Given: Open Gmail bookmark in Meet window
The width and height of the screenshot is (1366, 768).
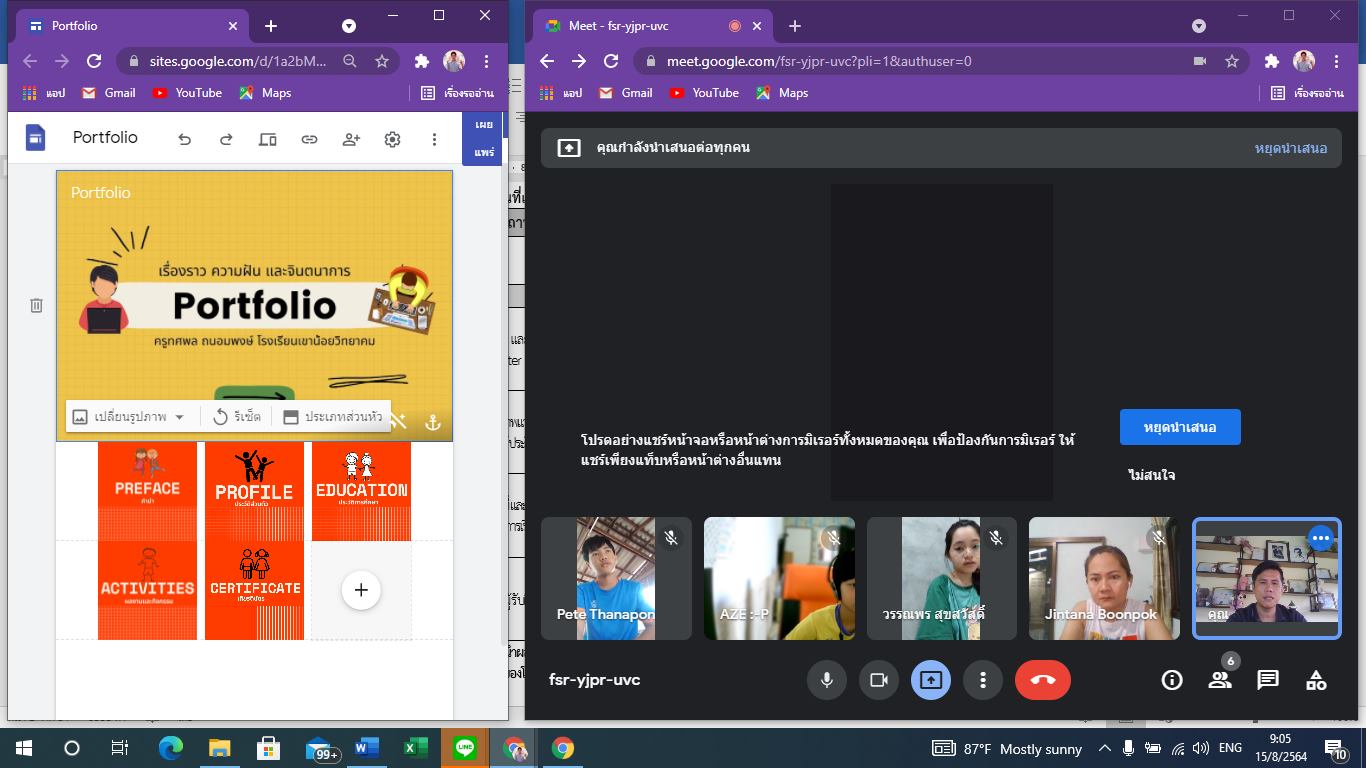Looking at the screenshot, I should click(625, 93).
